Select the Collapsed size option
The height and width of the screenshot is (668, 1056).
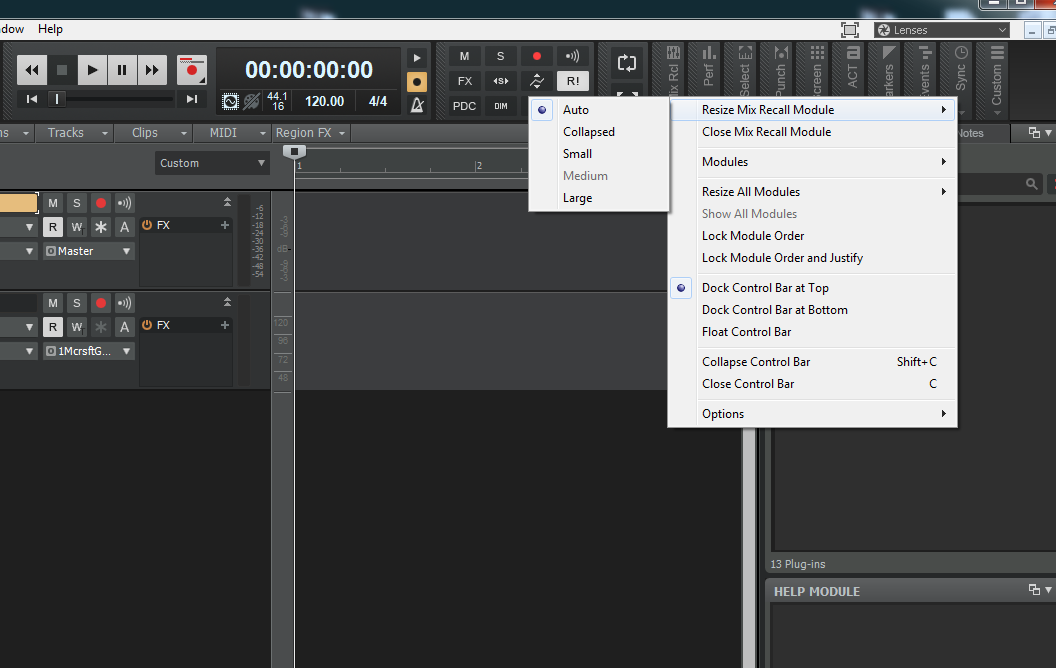coord(588,132)
